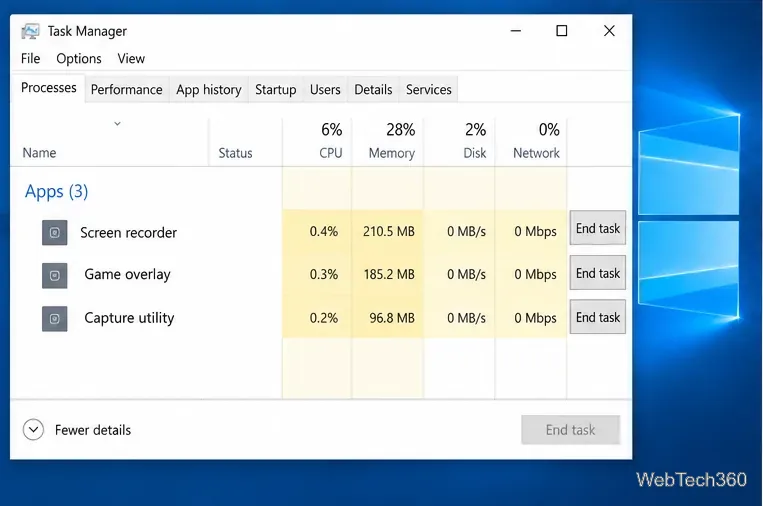Click the Task Manager title bar icon
Screen dimensions: 763x506
pos(30,31)
